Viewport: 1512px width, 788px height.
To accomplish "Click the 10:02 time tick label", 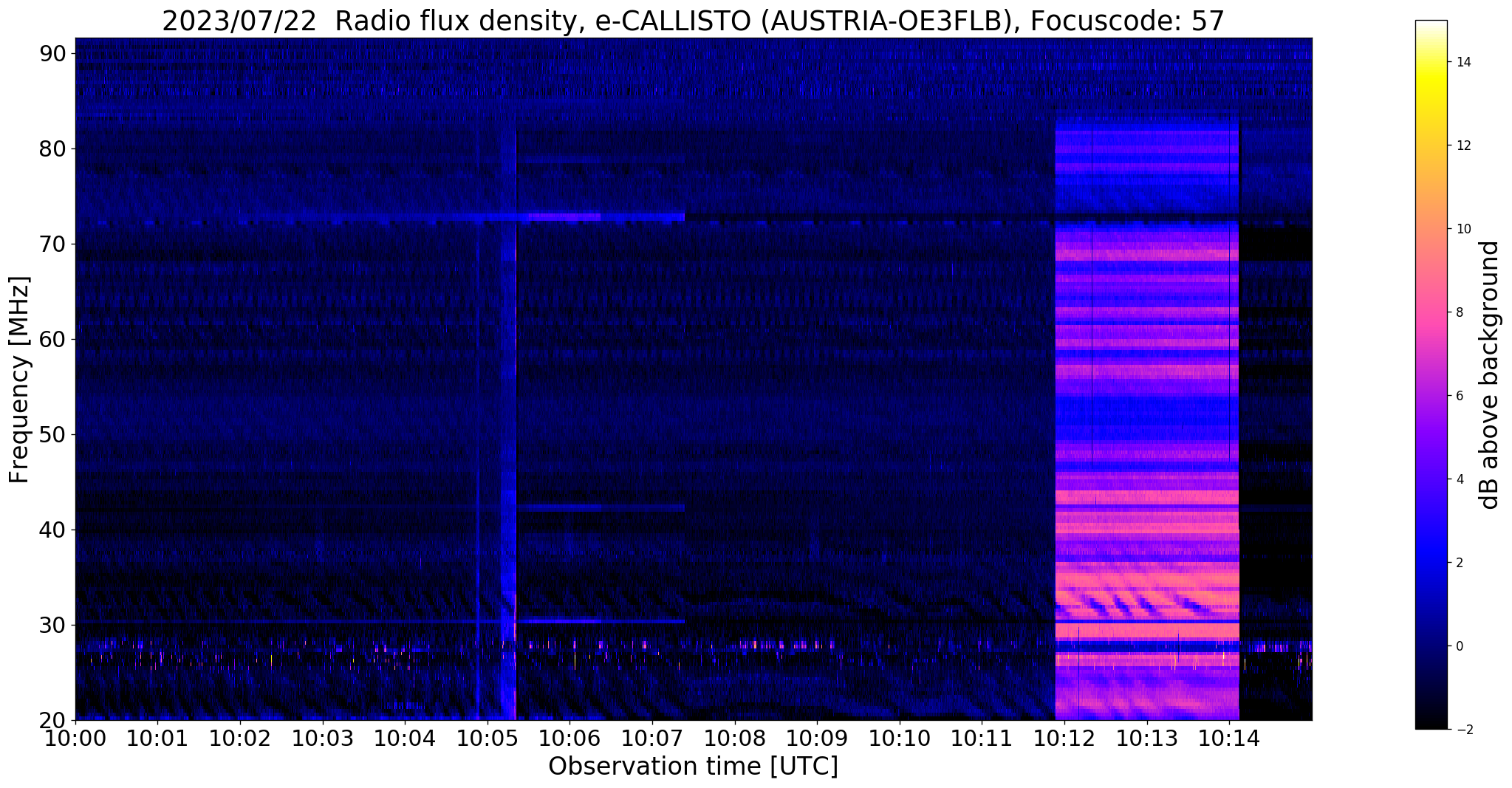I will click(240, 738).
